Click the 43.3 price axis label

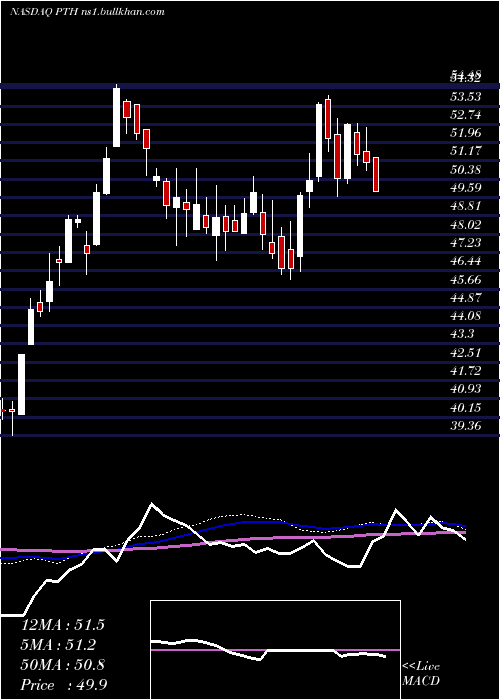pyautogui.click(x=462, y=334)
